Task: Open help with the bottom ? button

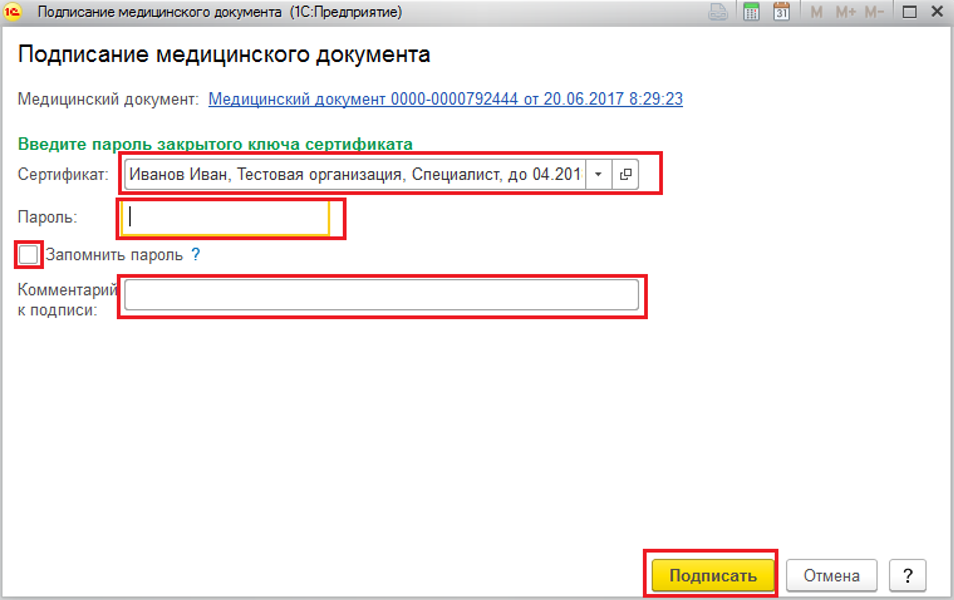Action: (907, 575)
